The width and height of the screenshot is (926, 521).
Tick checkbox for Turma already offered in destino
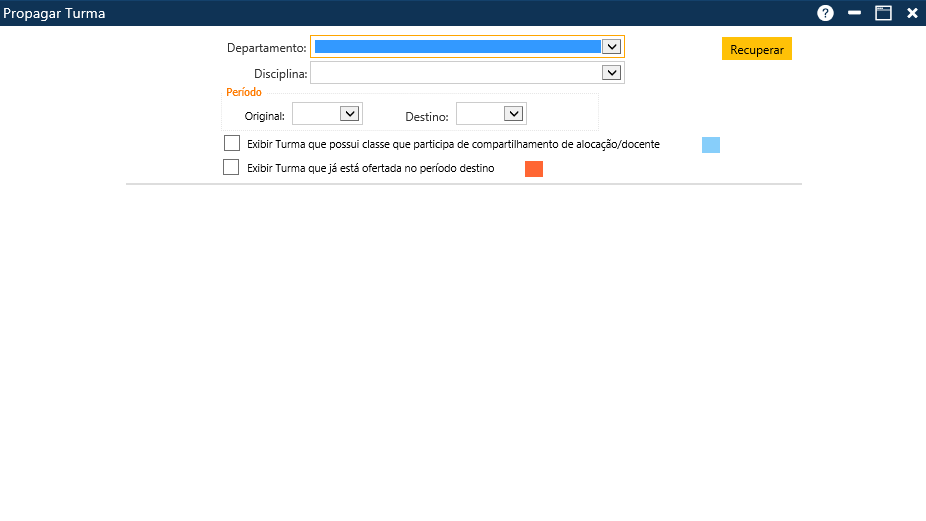point(232,168)
